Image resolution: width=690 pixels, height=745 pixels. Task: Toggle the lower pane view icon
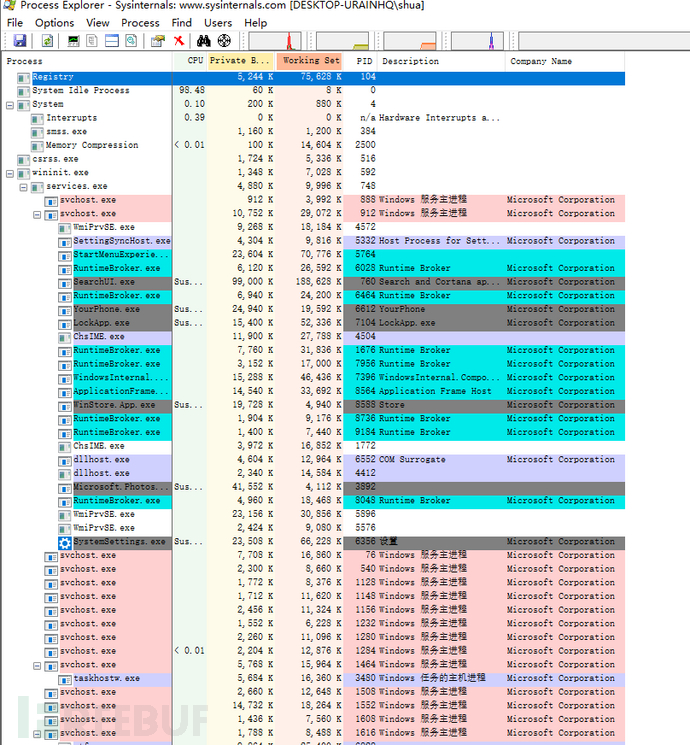(x=112, y=40)
